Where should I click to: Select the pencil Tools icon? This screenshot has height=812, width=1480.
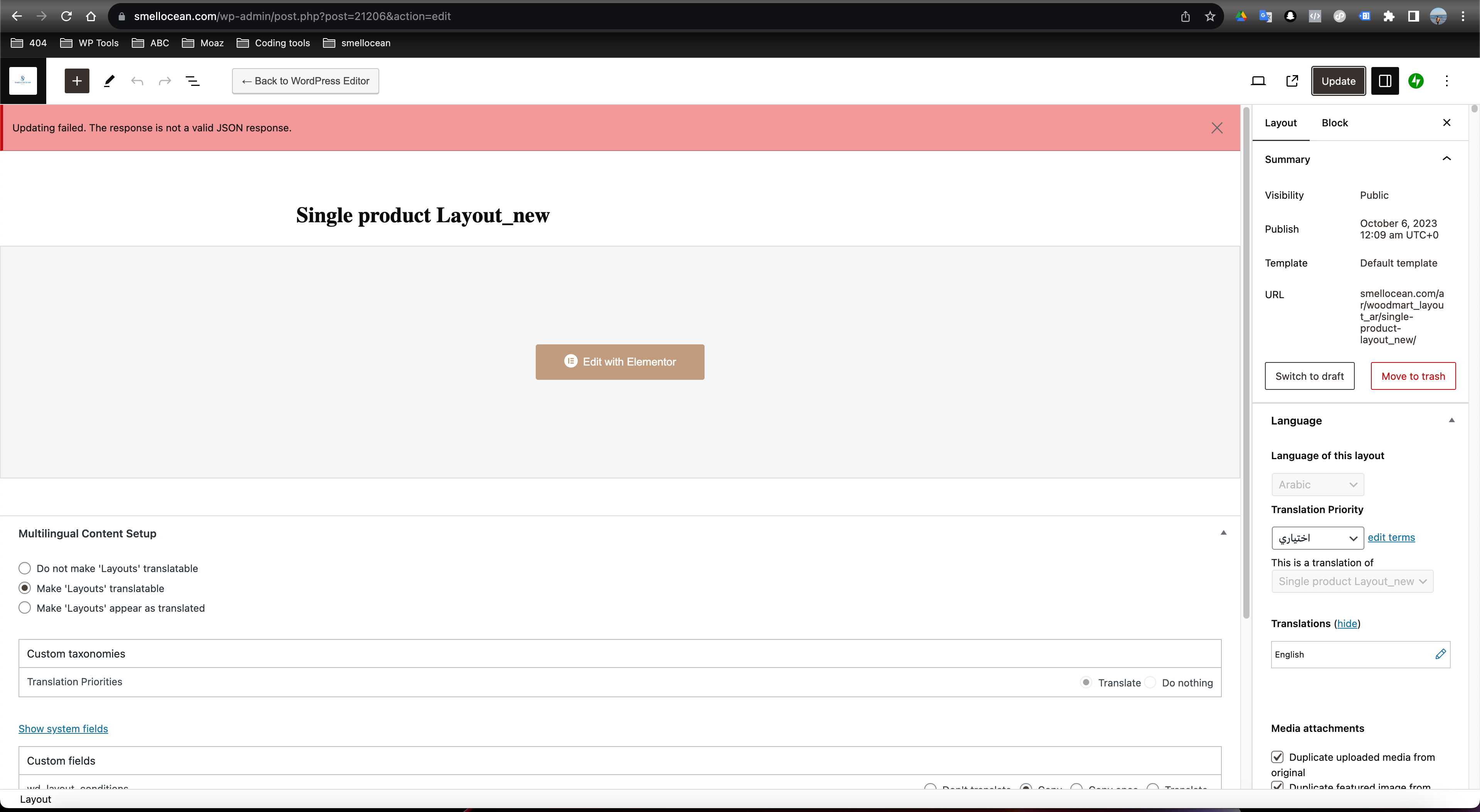point(109,81)
